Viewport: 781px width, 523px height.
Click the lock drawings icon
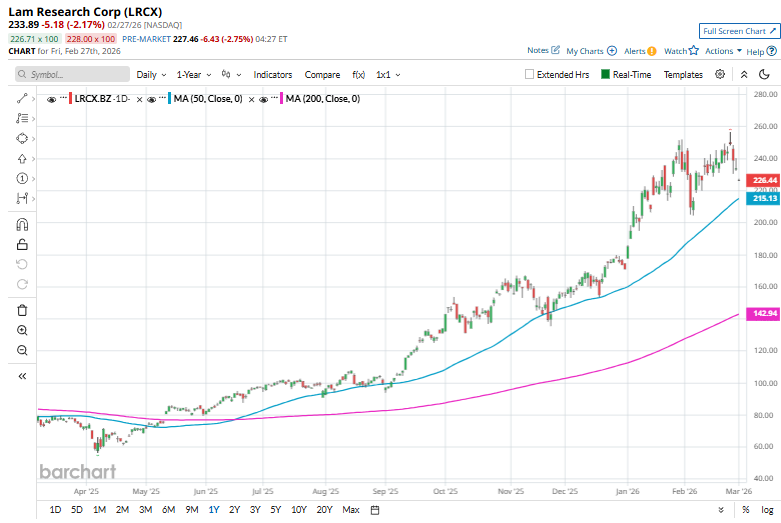pos(22,244)
